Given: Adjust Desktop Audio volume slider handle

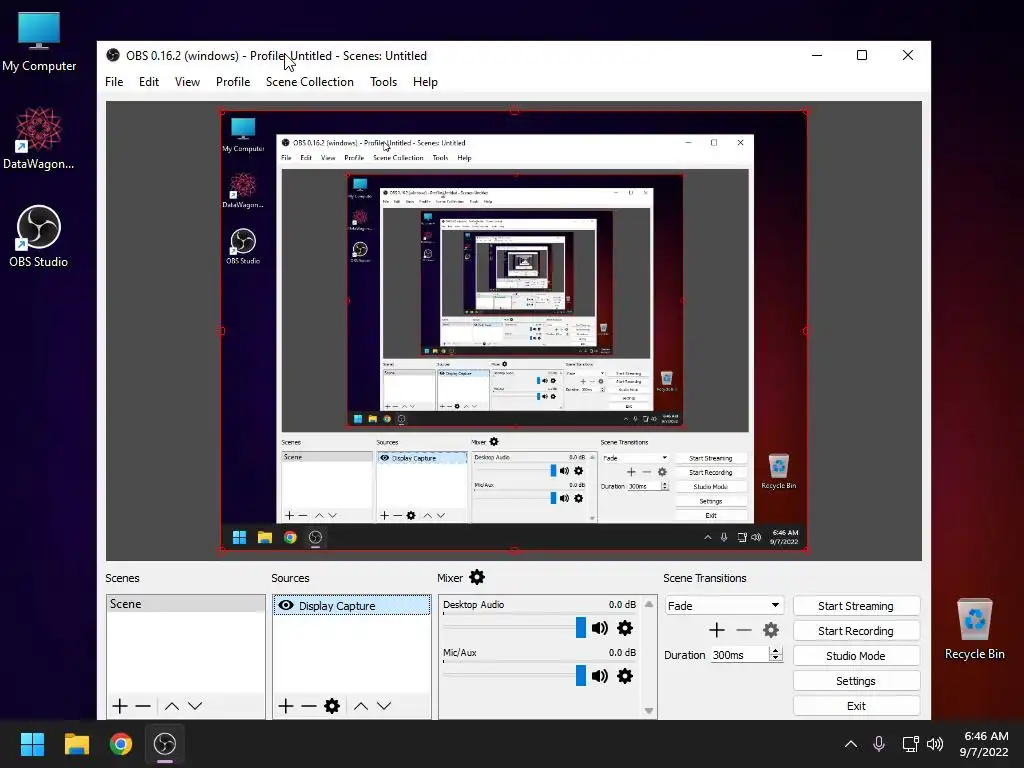Looking at the screenshot, I should point(581,628).
